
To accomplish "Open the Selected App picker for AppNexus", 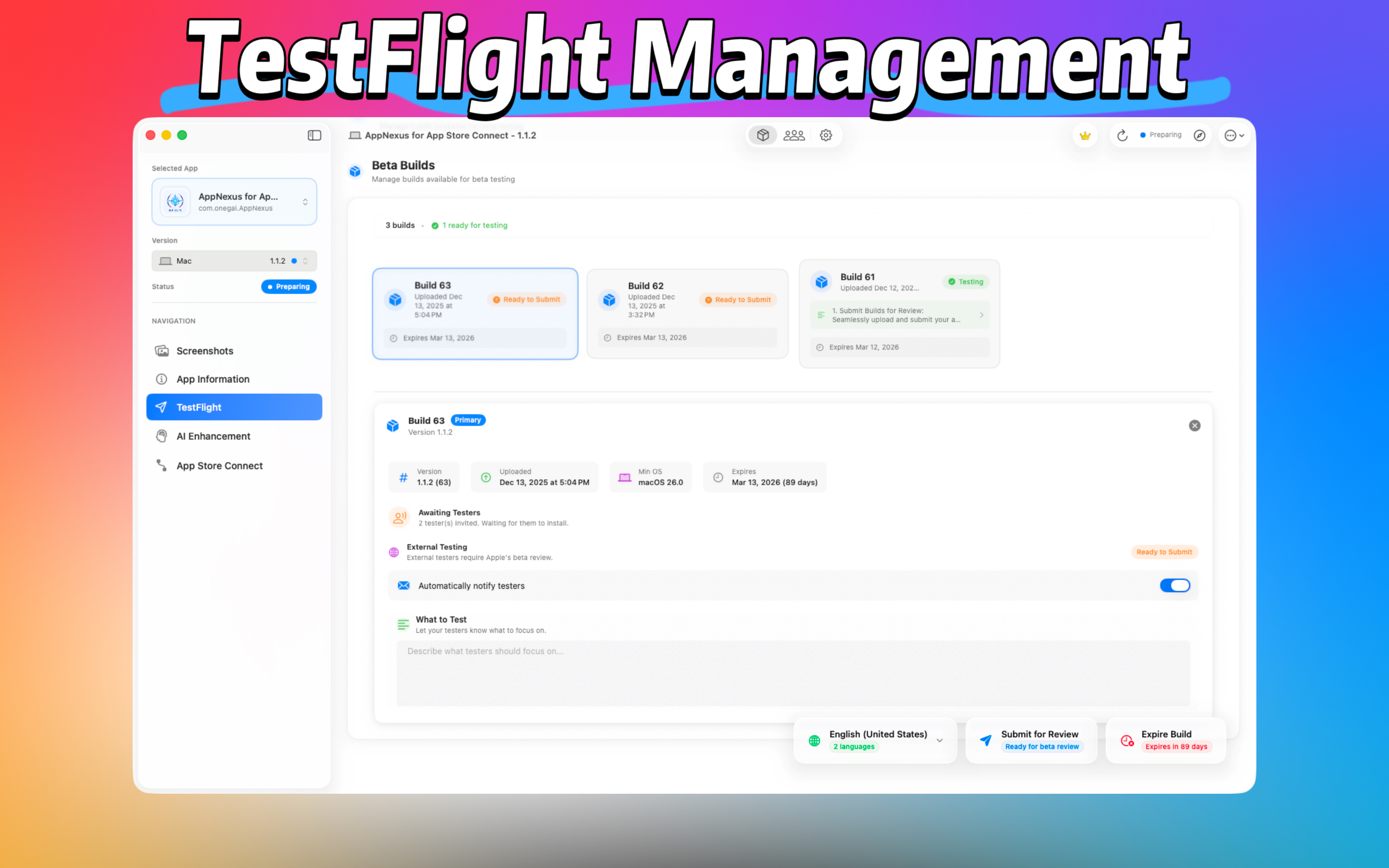I will pos(234,202).
